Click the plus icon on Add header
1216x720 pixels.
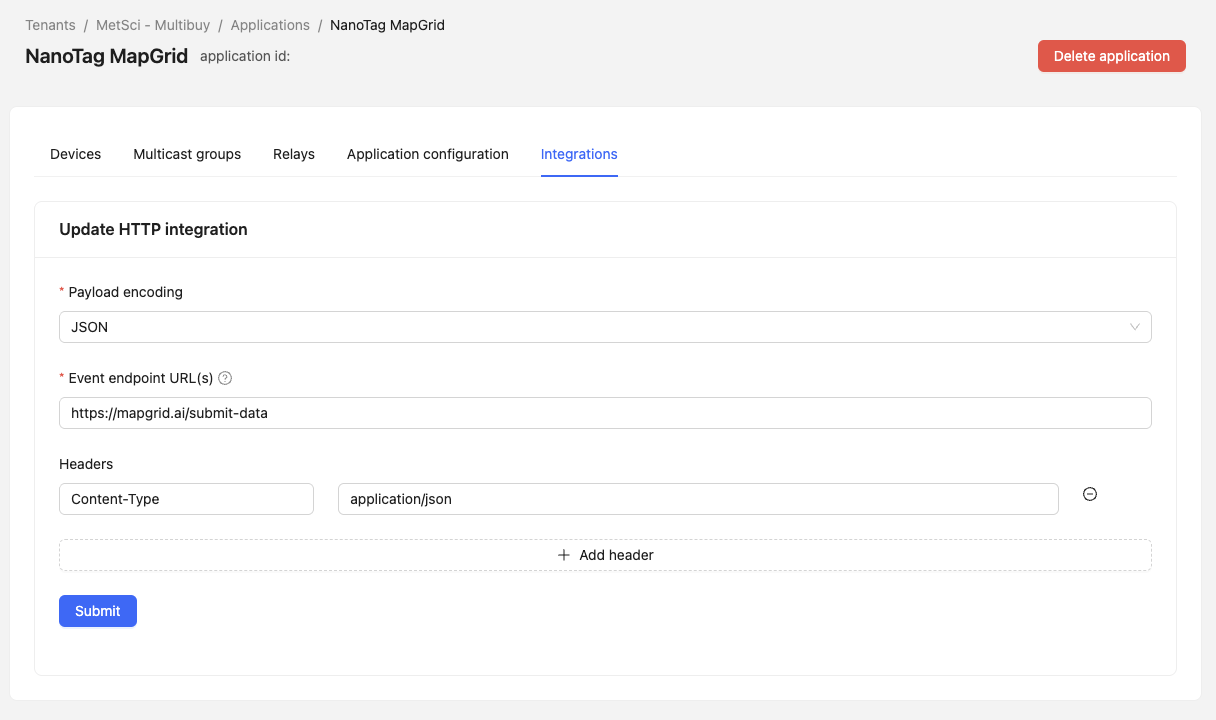[564, 555]
